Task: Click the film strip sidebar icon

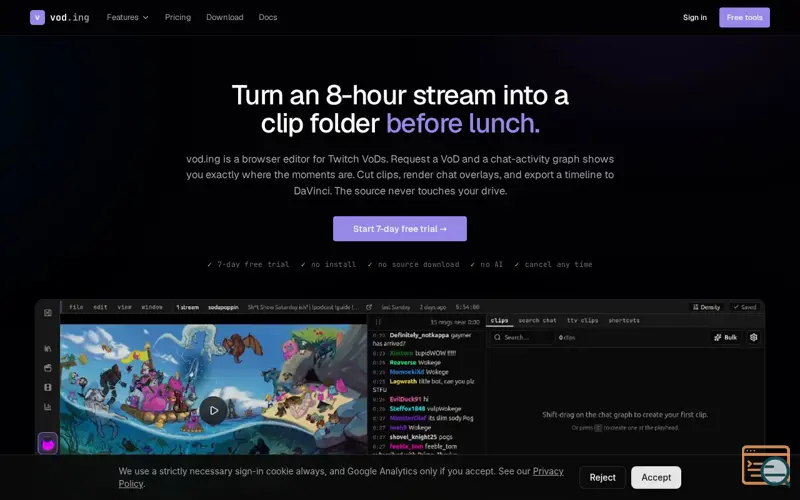Action: tap(48, 387)
